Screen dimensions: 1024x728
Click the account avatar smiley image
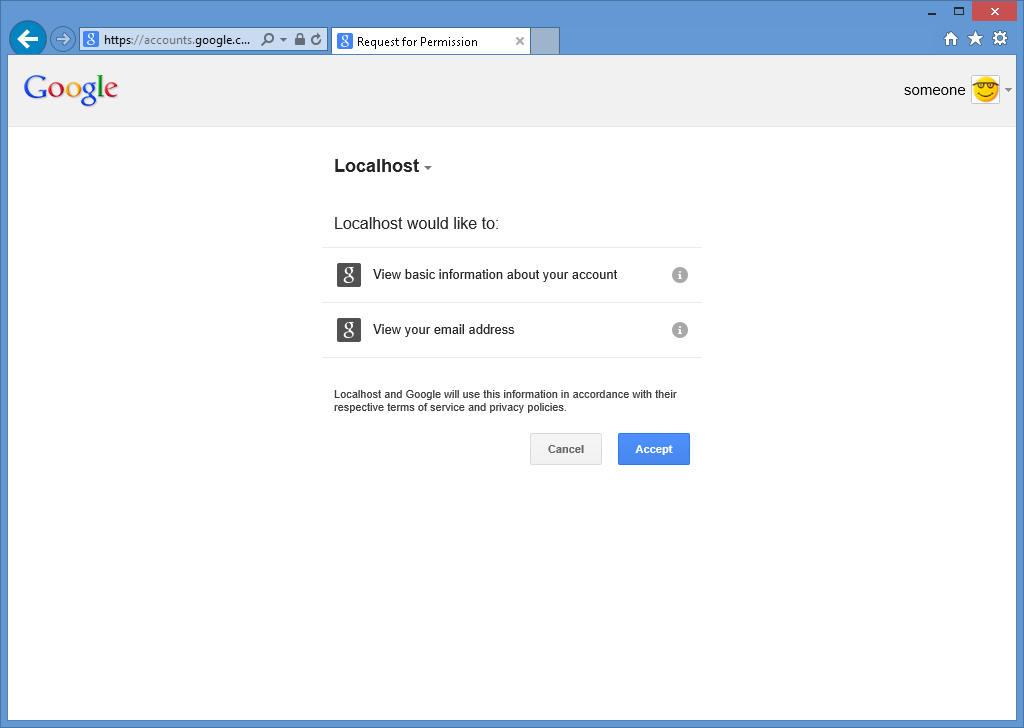click(x=985, y=89)
